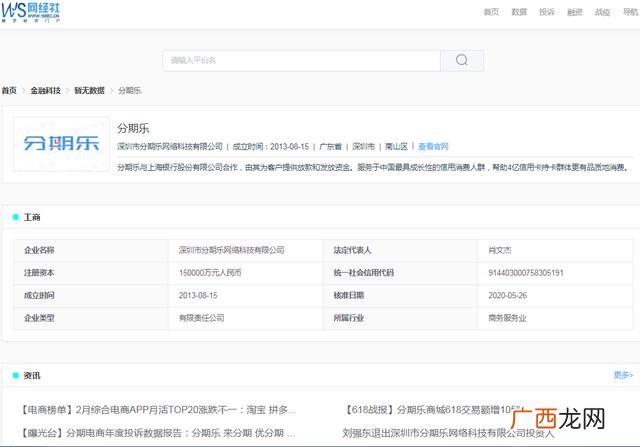Click the 法定代表人 label cell
Viewport: 640px width, 447px height.
point(400,250)
